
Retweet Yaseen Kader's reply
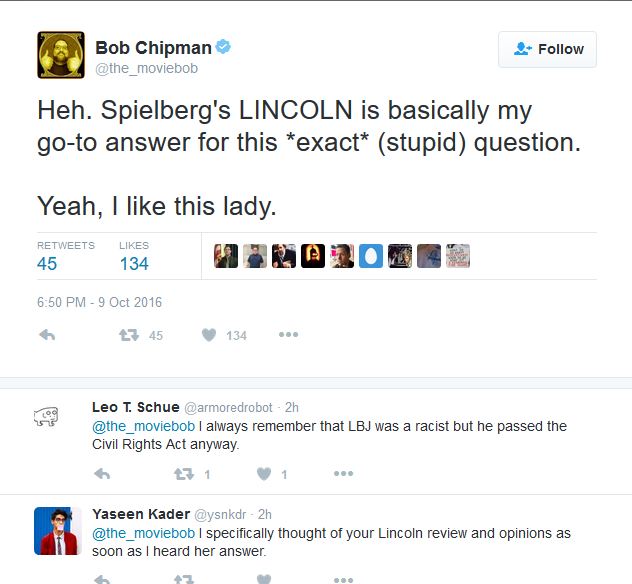184,579
